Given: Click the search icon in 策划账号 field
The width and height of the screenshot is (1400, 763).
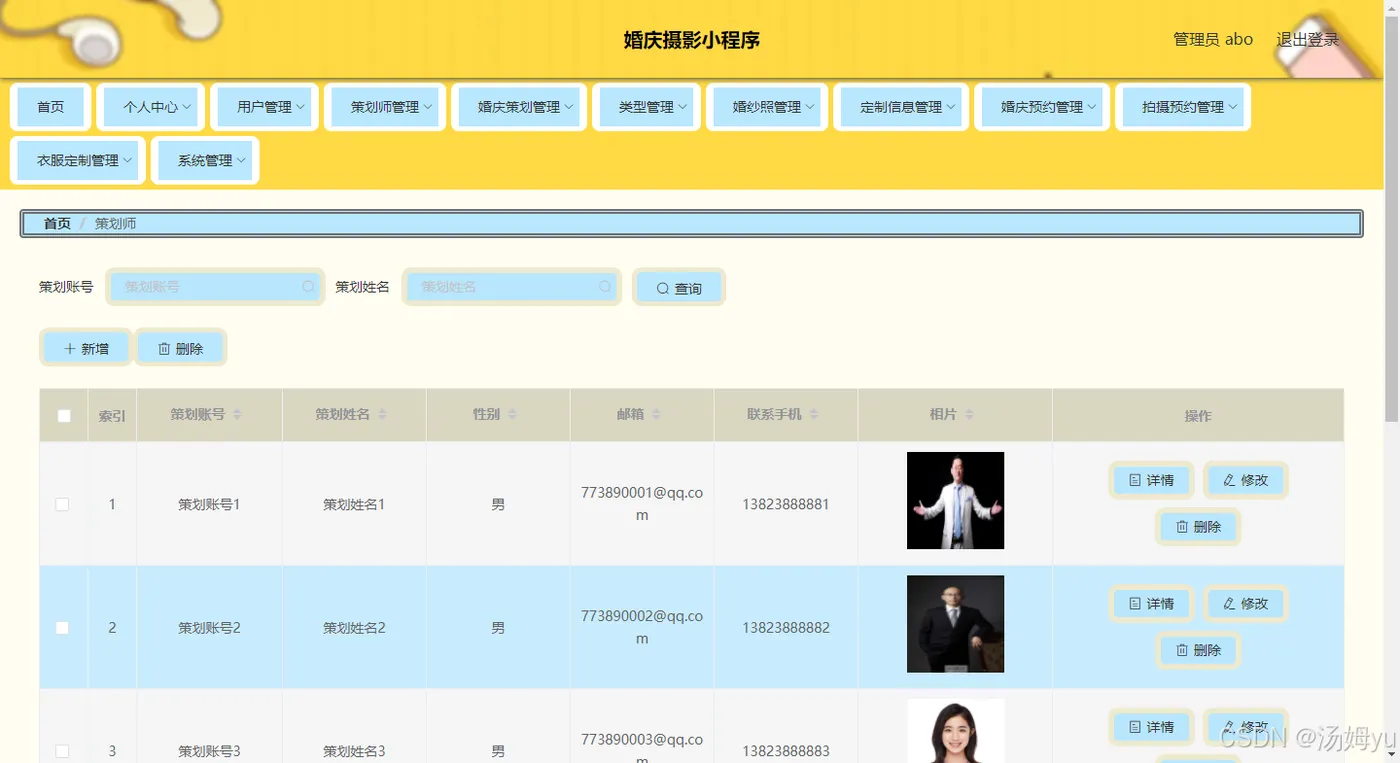Looking at the screenshot, I should coord(309,287).
